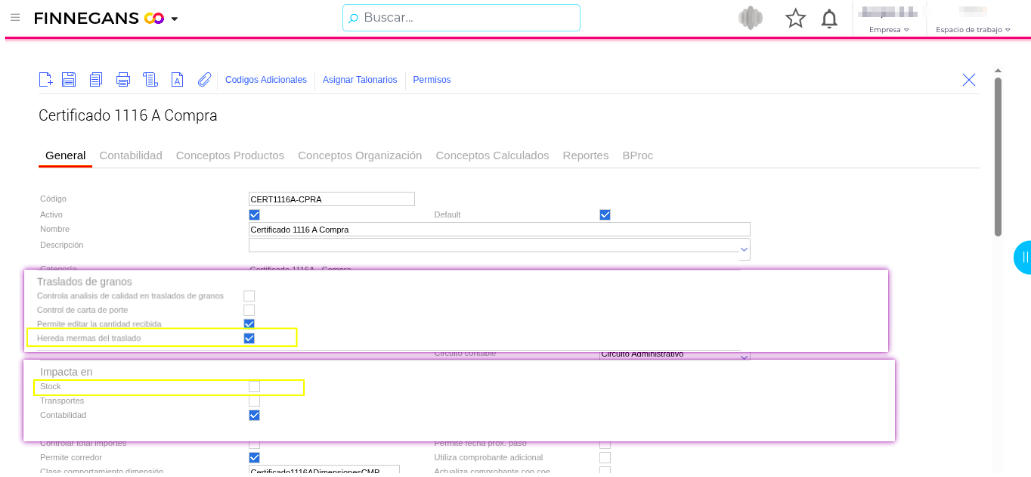Go to the Reportes tab
1031x477 pixels.
585,156
